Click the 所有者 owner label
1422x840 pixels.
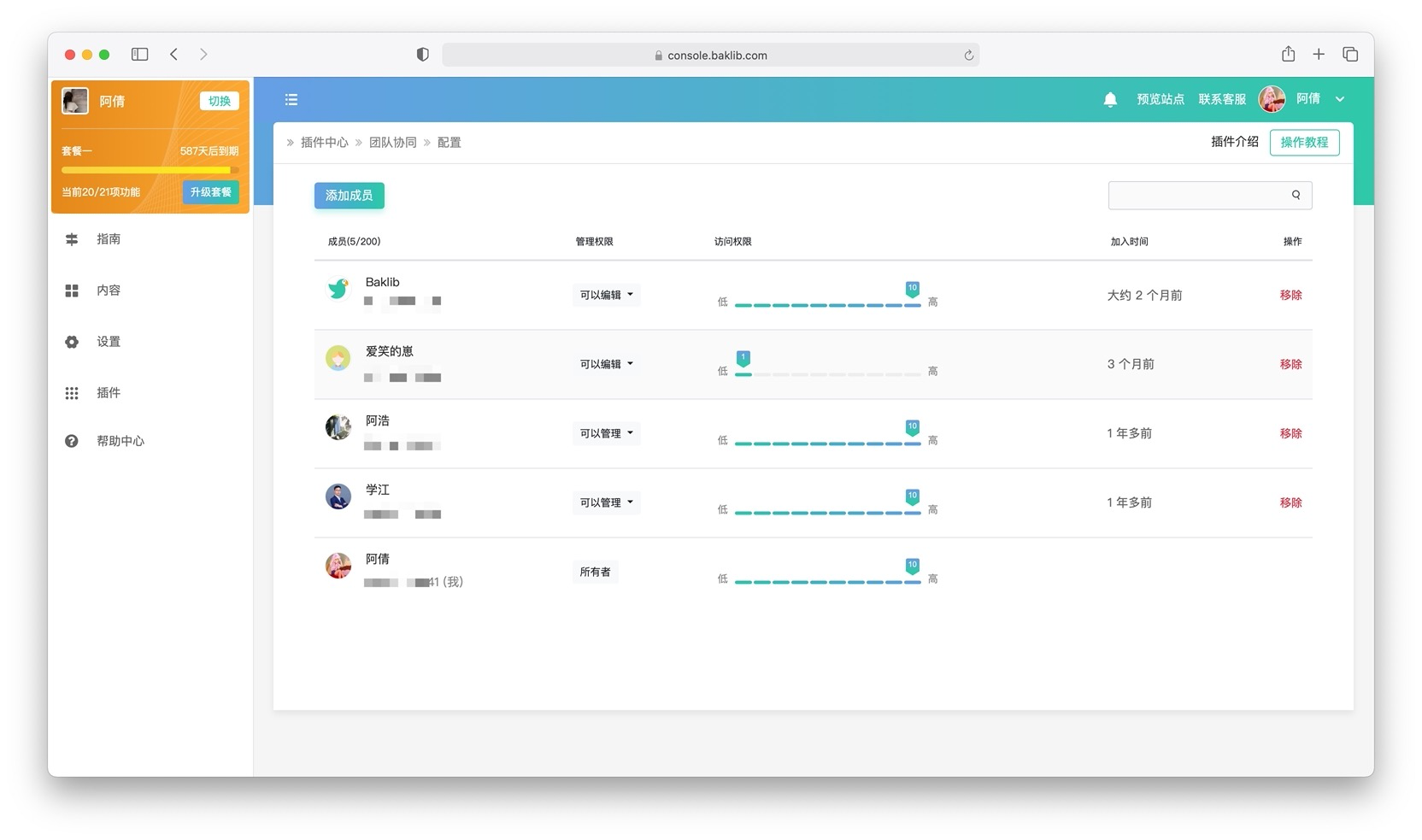(x=595, y=572)
